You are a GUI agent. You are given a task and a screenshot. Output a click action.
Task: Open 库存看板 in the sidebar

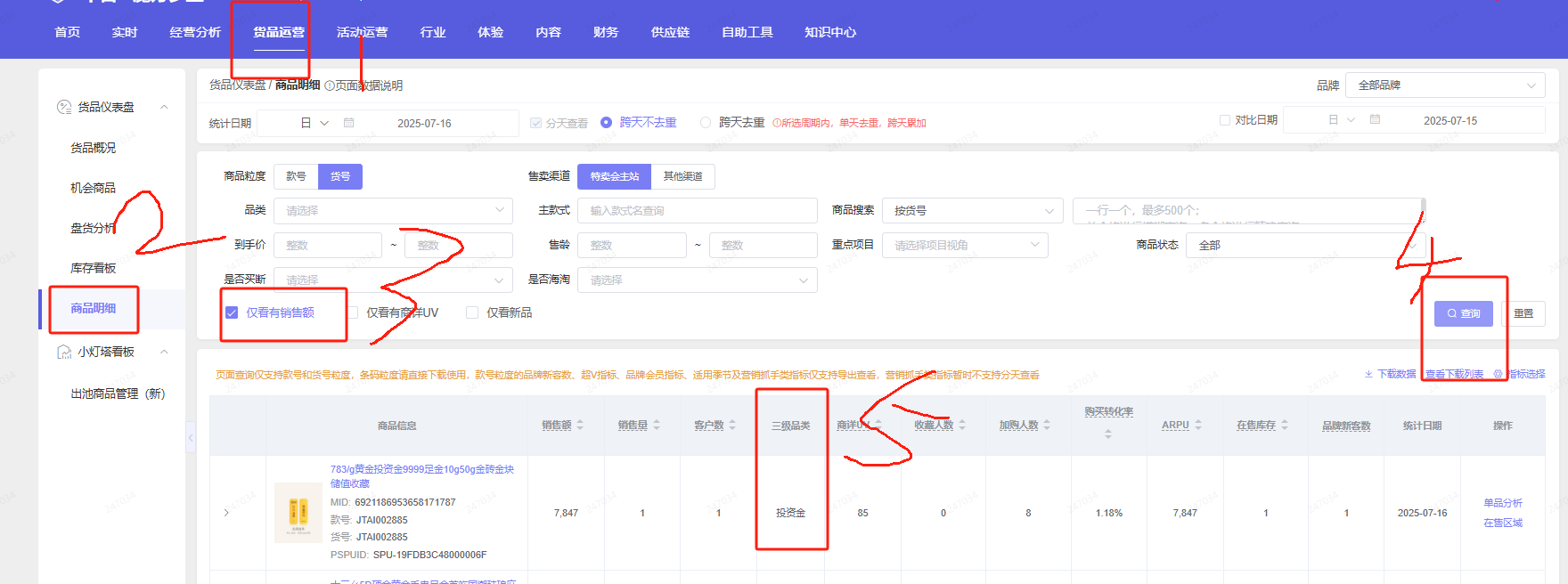pos(94,268)
